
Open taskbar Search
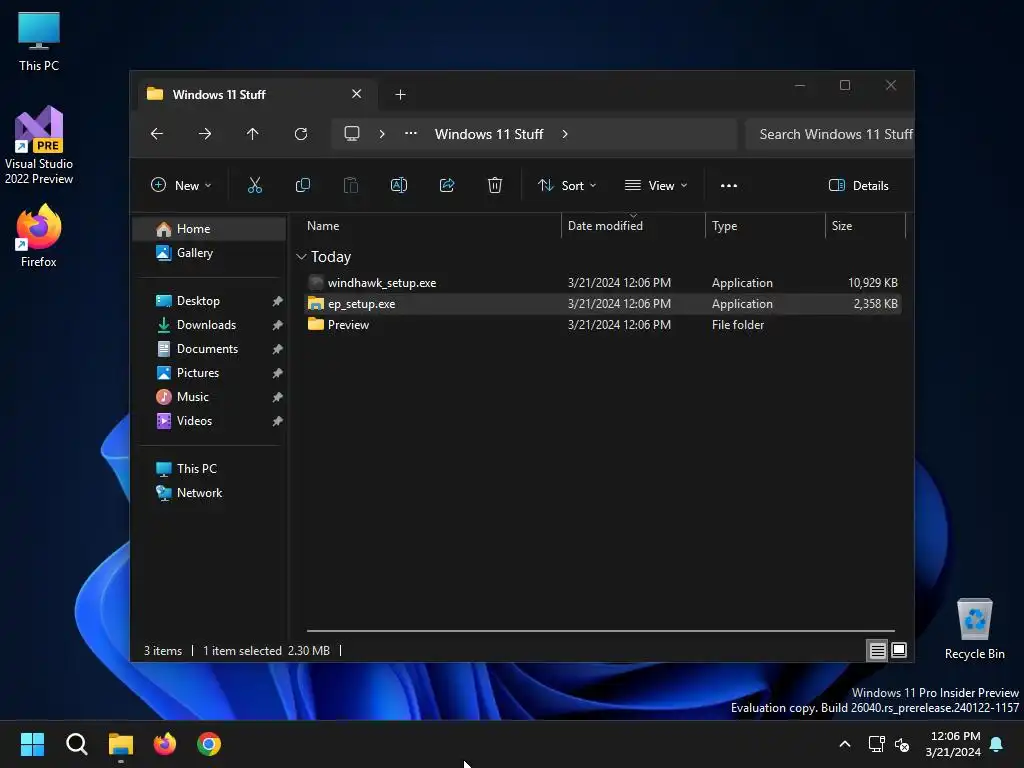click(x=76, y=744)
